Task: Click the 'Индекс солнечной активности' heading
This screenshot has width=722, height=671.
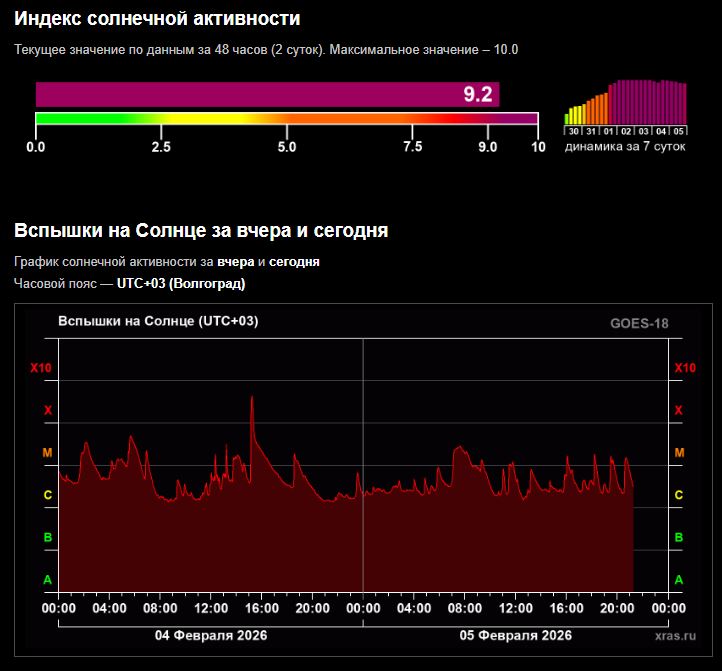Action: (157, 19)
